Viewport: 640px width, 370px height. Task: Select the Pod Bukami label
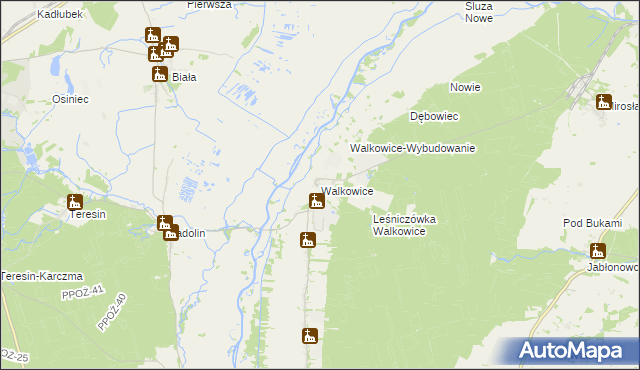[593, 223]
